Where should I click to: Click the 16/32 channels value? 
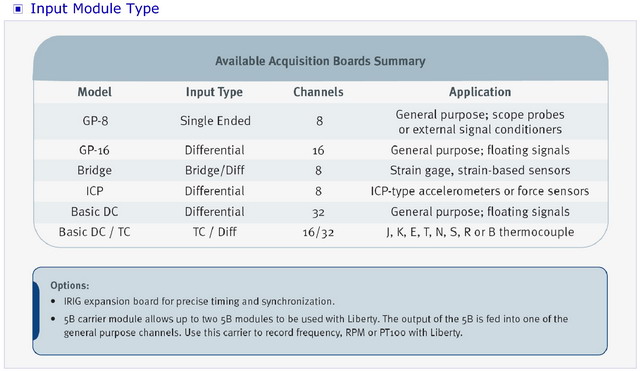318,233
